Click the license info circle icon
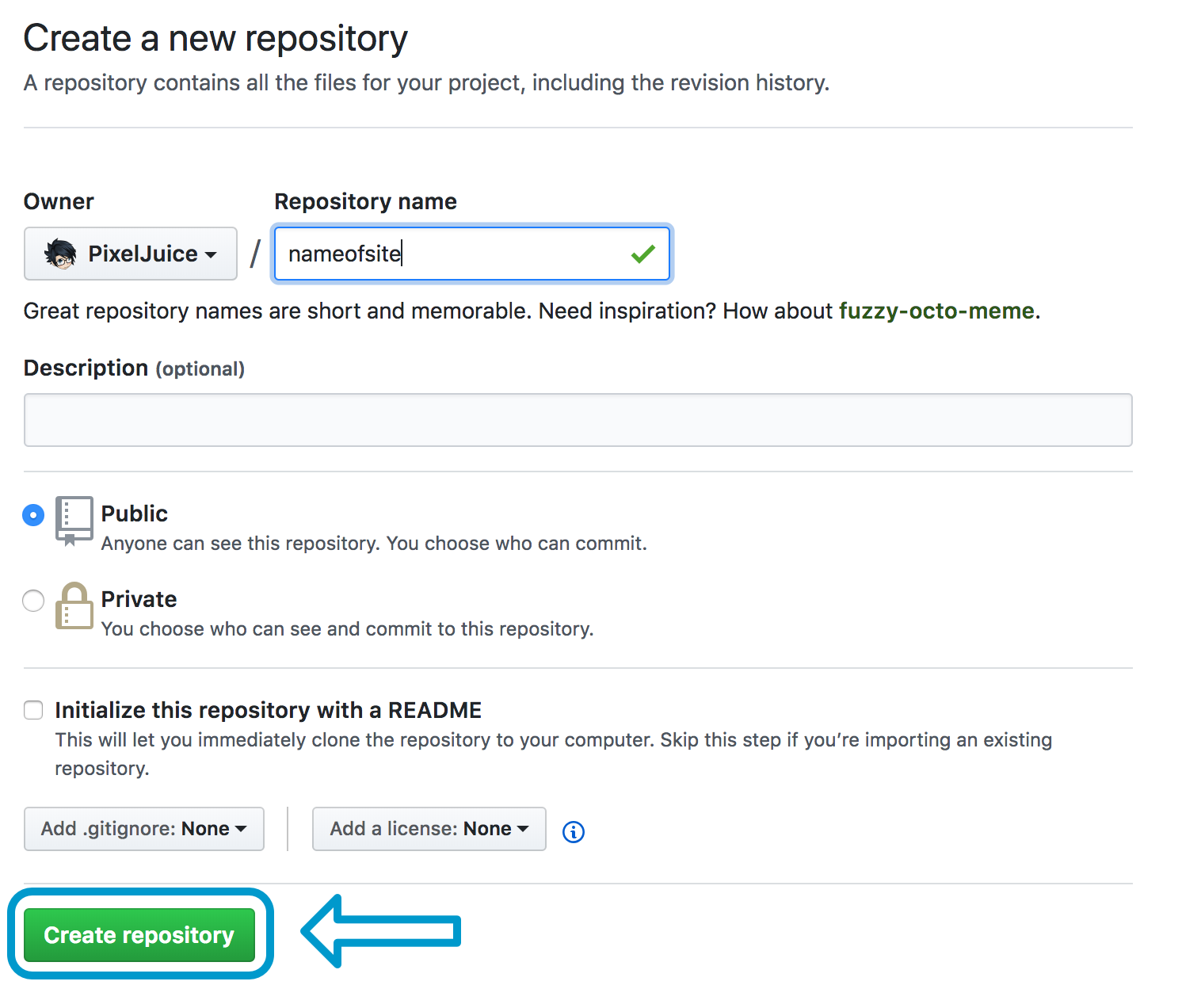Screen dimensions: 1201x1008 pyautogui.click(x=574, y=831)
